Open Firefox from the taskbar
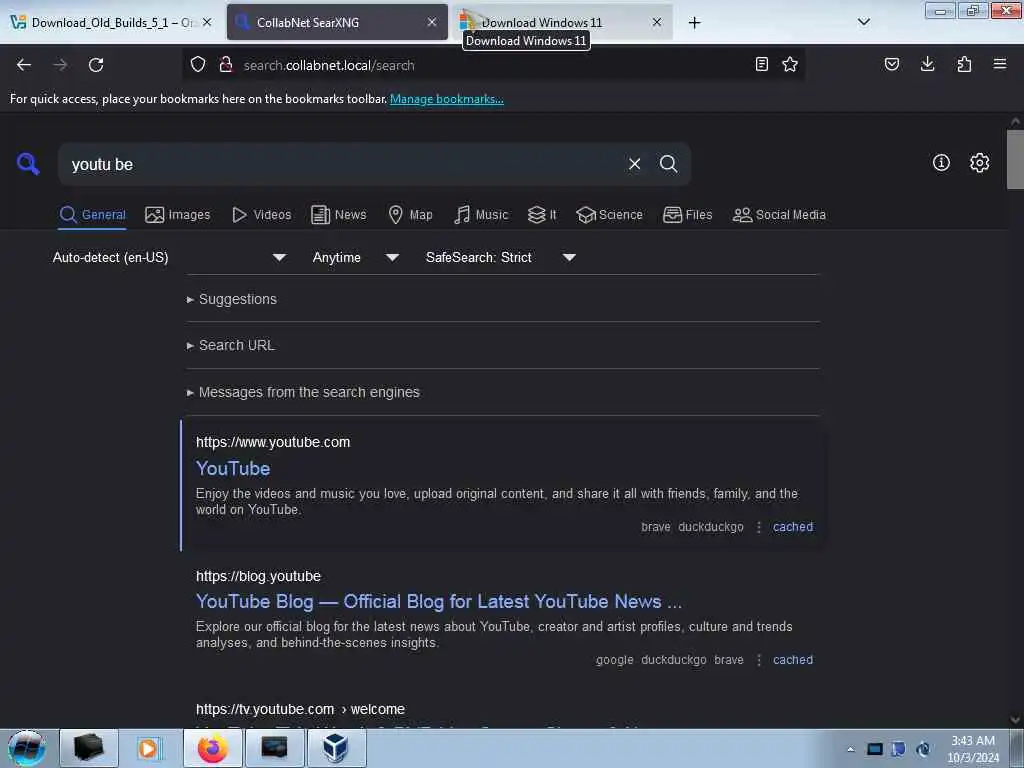This screenshot has width=1024, height=768. (213, 748)
